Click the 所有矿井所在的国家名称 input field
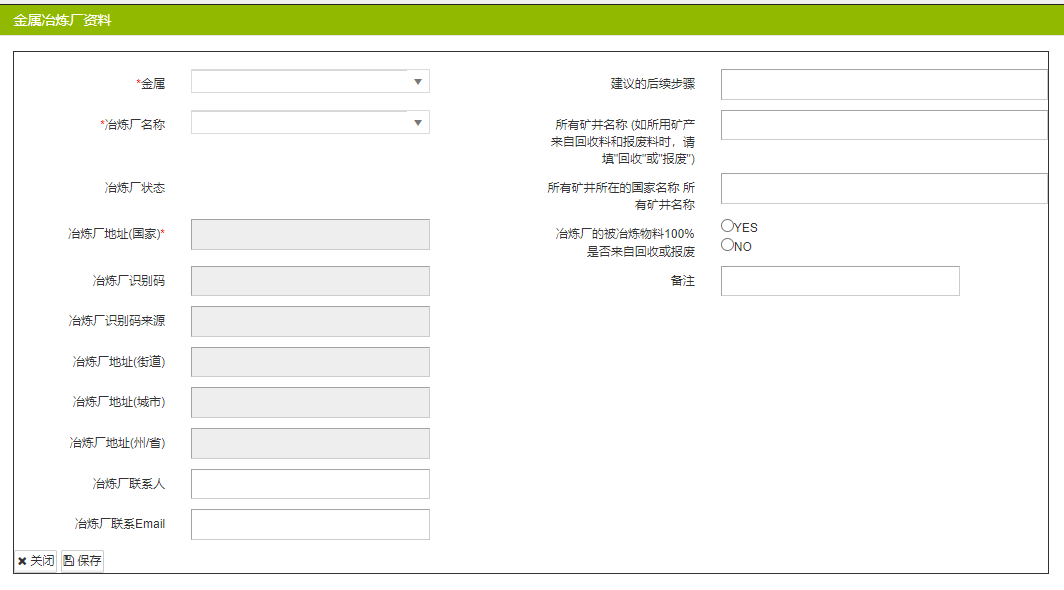 pos(884,188)
